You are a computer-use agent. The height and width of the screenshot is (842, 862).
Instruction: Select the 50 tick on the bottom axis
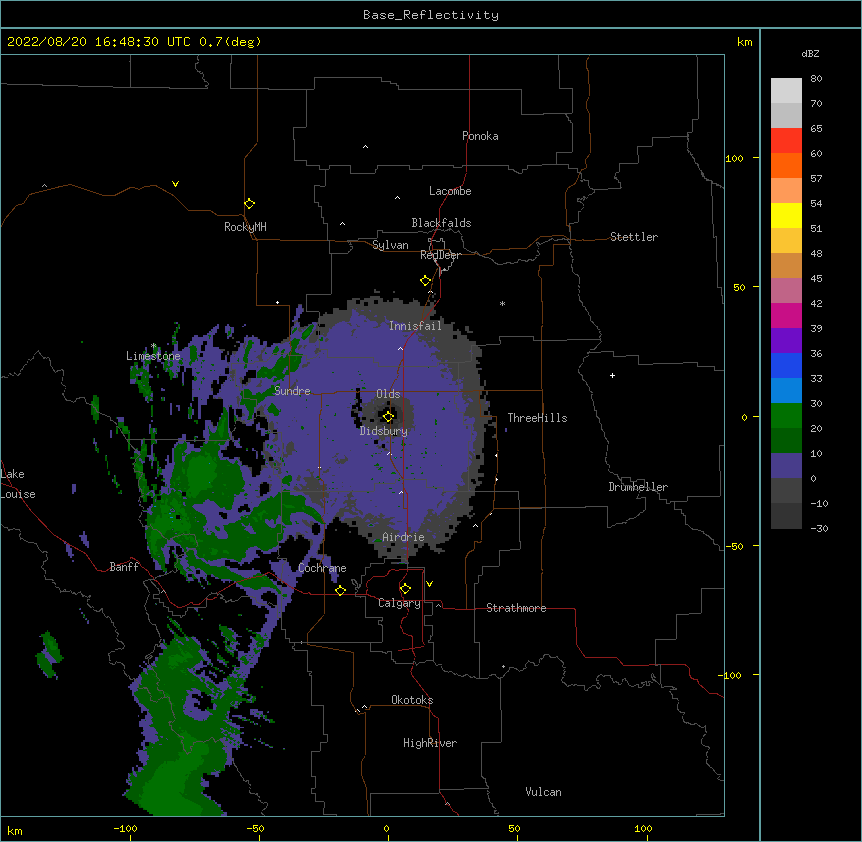[x=514, y=829]
